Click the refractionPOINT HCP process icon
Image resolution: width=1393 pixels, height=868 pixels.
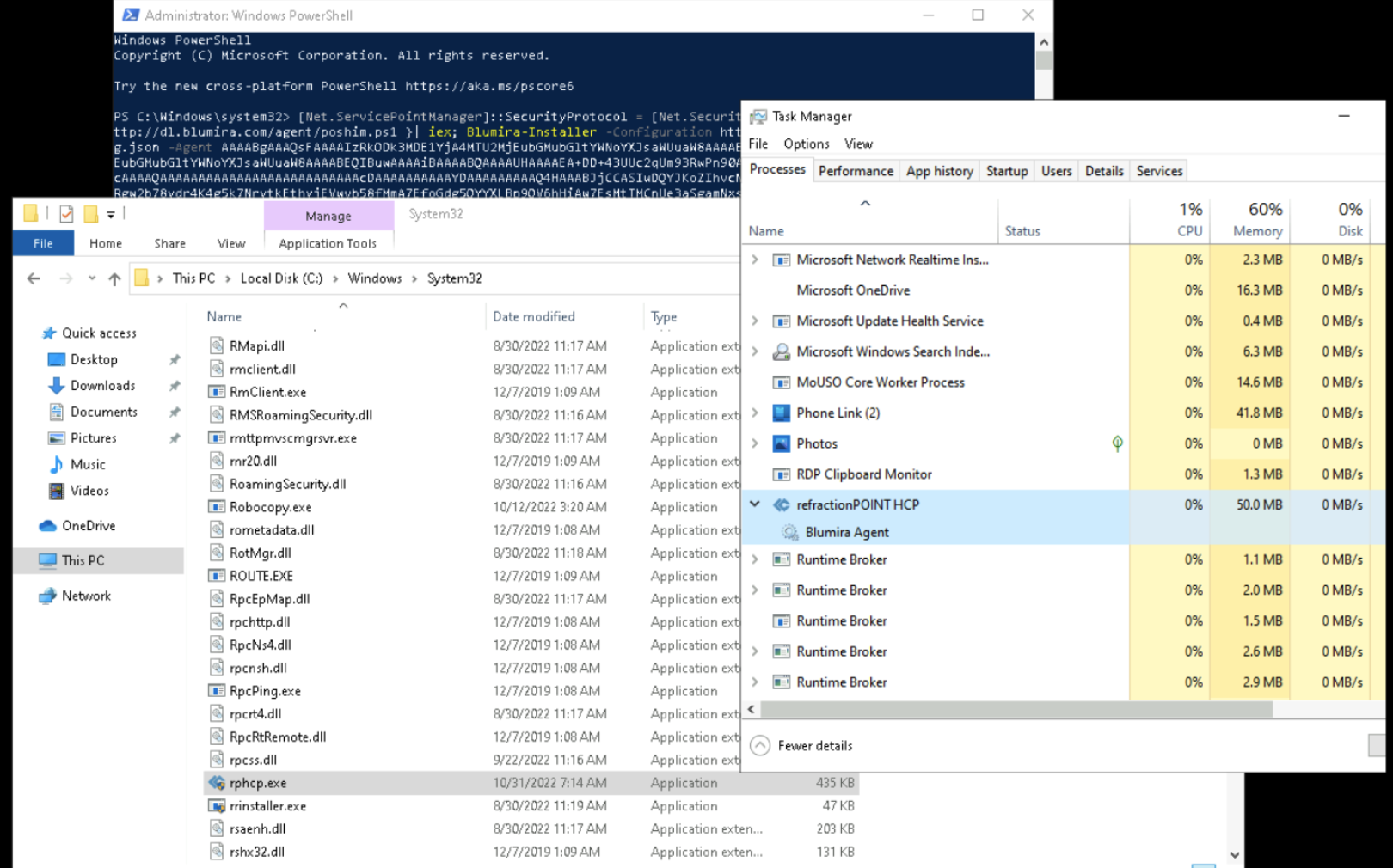(x=781, y=504)
